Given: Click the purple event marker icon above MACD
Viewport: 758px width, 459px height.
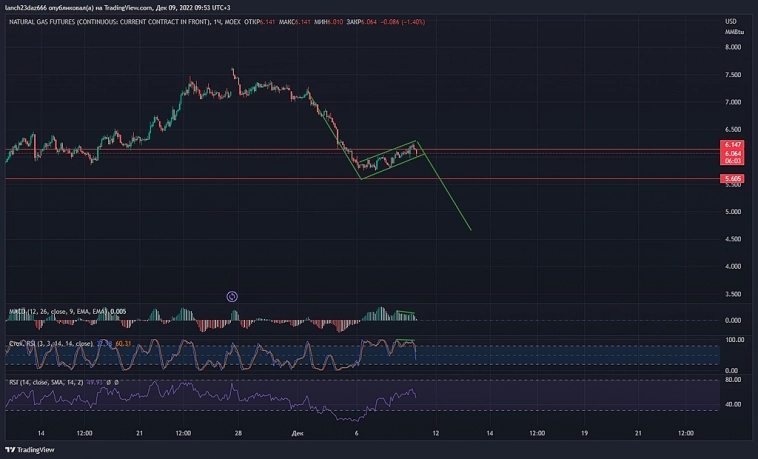Looking at the screenshot, I should pyautogui.click(x=232, y=296).
